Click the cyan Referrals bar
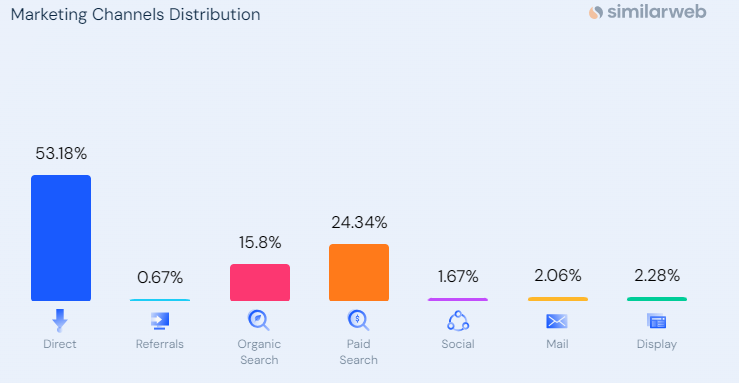This screenshot has width=739, height=383. [160, 300]
